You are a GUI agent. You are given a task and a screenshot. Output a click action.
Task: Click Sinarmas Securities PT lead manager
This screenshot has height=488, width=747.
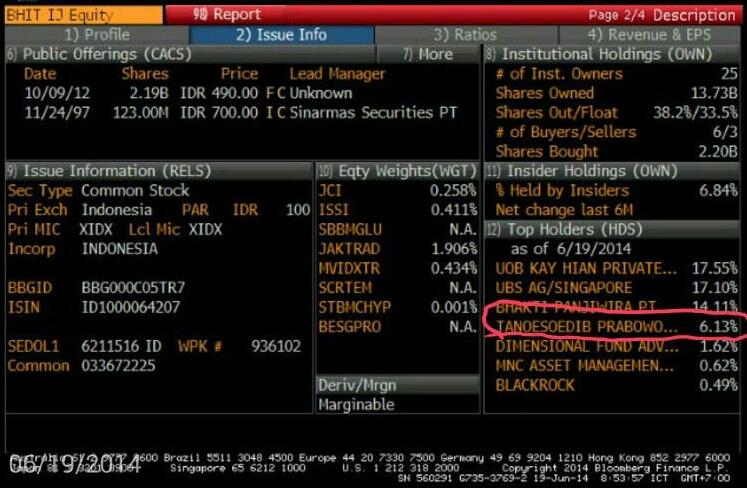pyautogui.click(x=373, y=113)
